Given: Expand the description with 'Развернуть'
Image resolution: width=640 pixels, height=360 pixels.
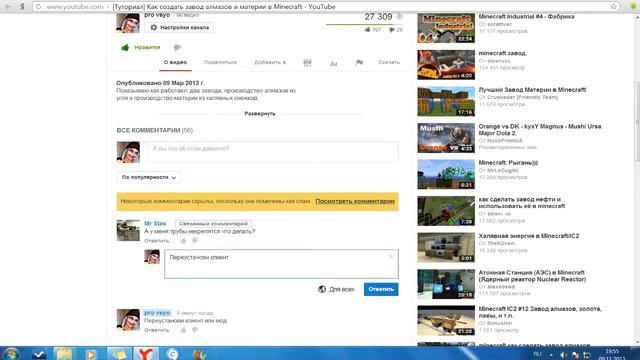Looking at the screenshot, I should (x=260, y=113).
